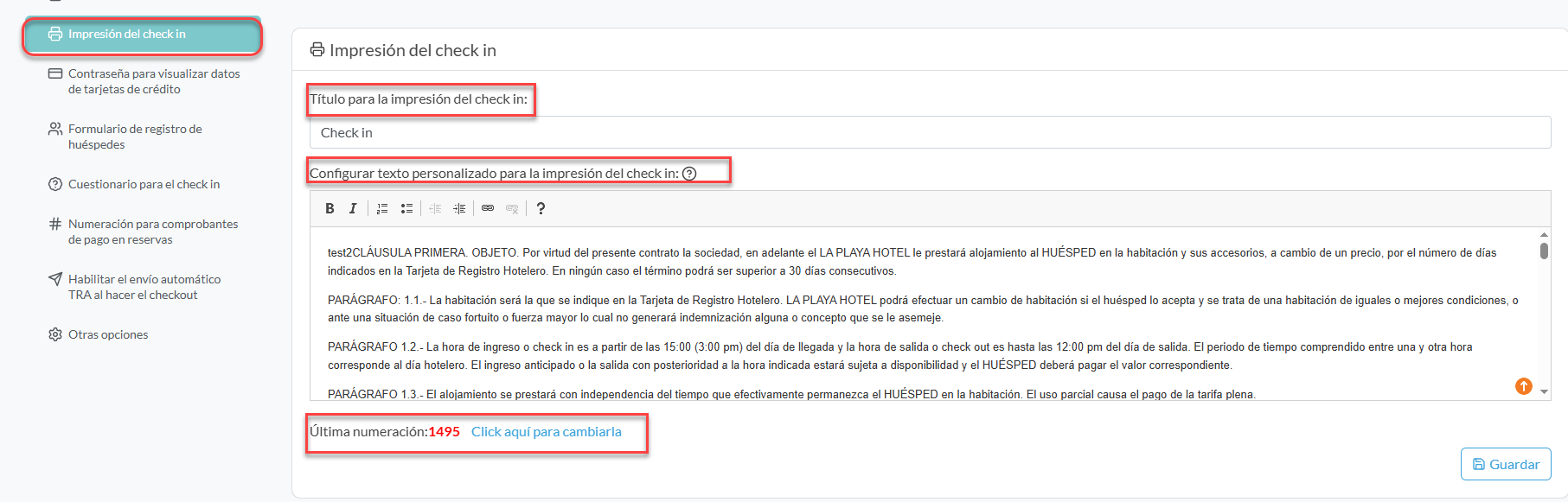Toggle bold formatting in the editor
Screen dimensions: 1568x502
pos(330,208)
